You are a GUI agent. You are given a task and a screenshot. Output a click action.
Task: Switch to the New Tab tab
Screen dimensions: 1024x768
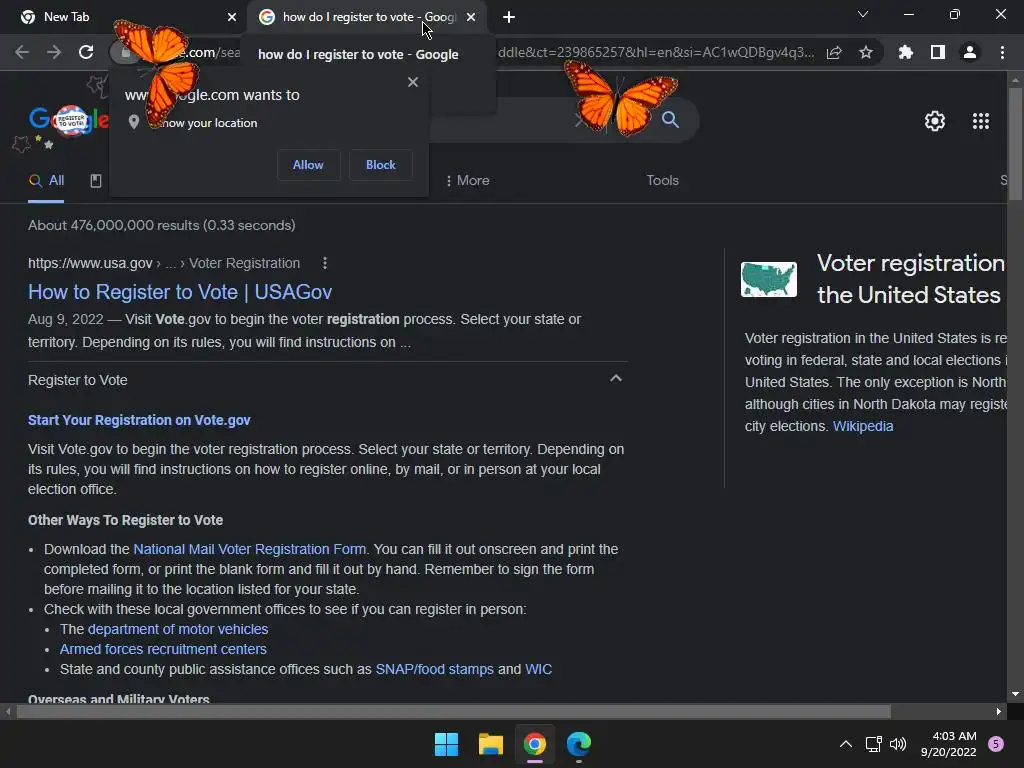pyautogui.click(x=123, y=17)
